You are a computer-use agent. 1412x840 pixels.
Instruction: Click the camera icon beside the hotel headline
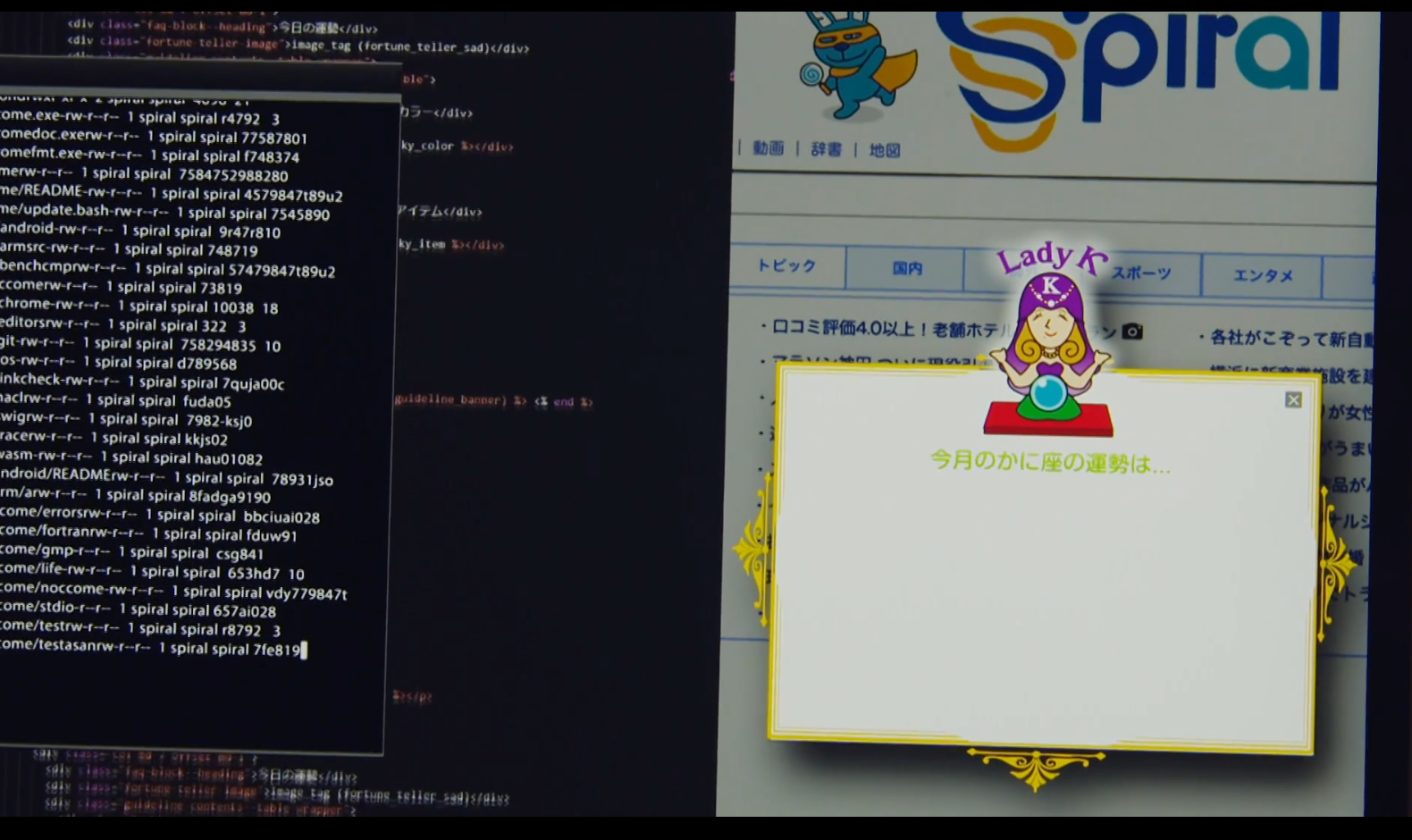[1132, 332]
